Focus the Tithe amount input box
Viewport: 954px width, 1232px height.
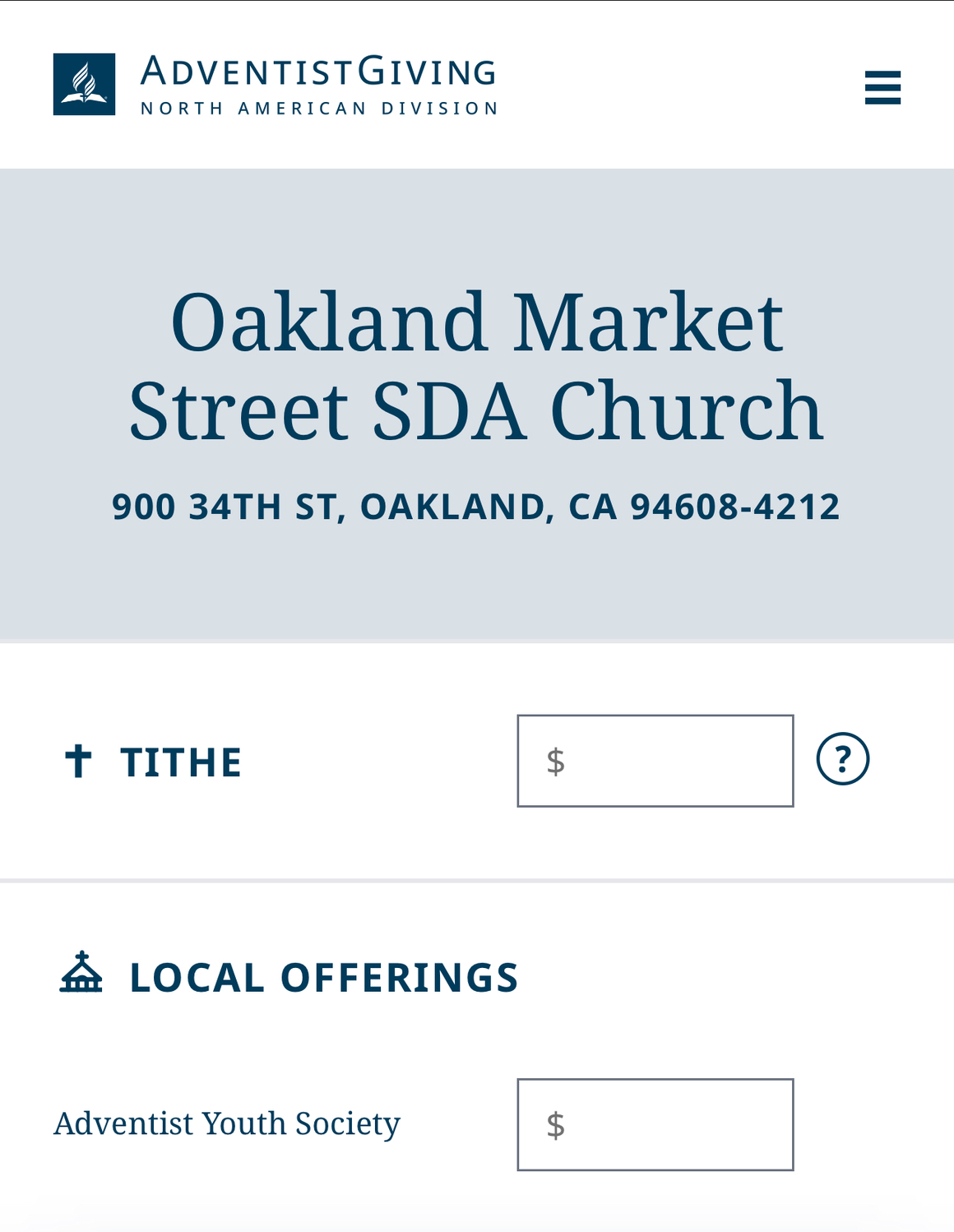point(655,761)
